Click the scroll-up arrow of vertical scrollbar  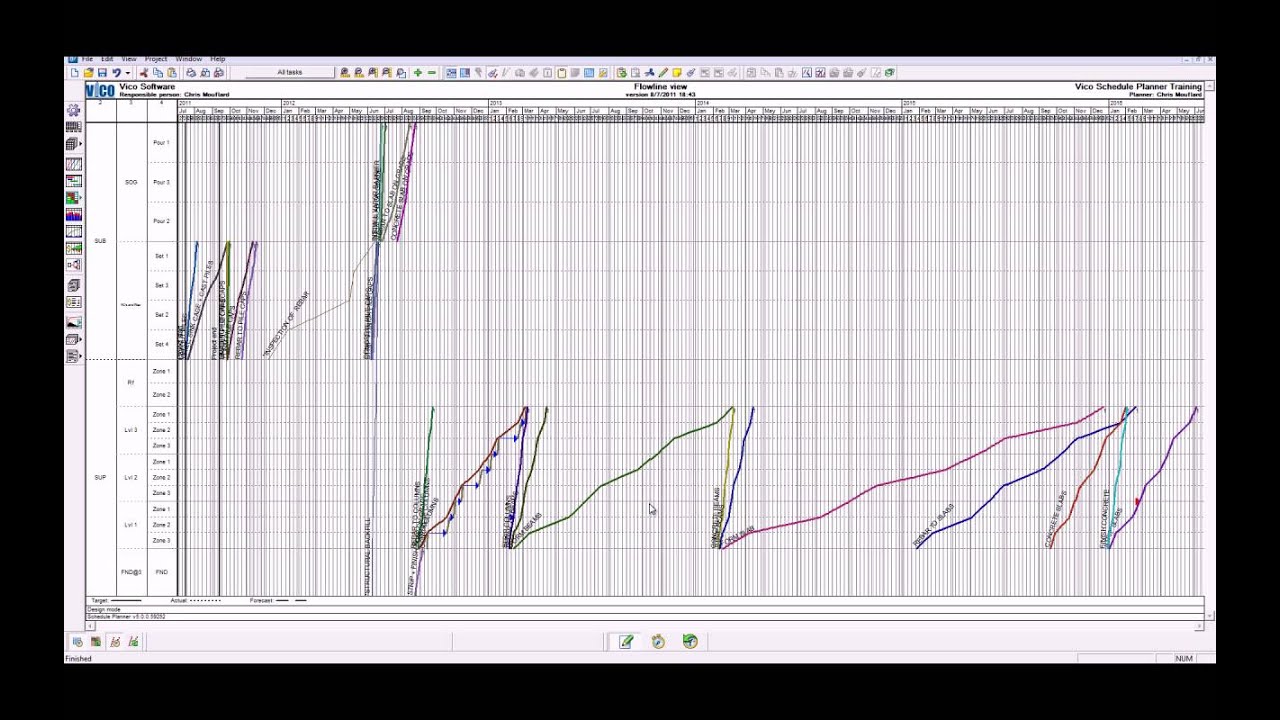[x=1210, y=87]
